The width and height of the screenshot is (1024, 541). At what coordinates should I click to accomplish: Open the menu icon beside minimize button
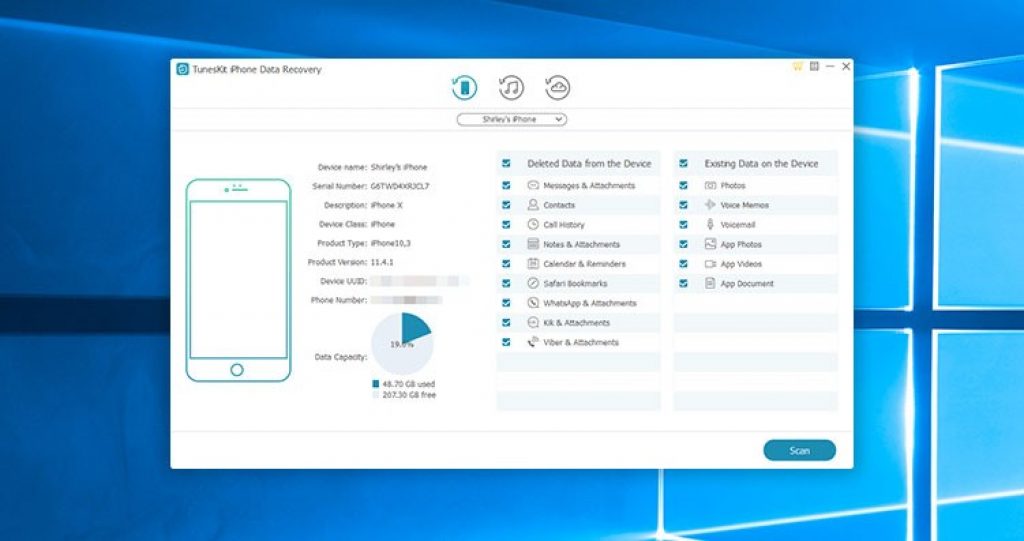click(814, 67)
